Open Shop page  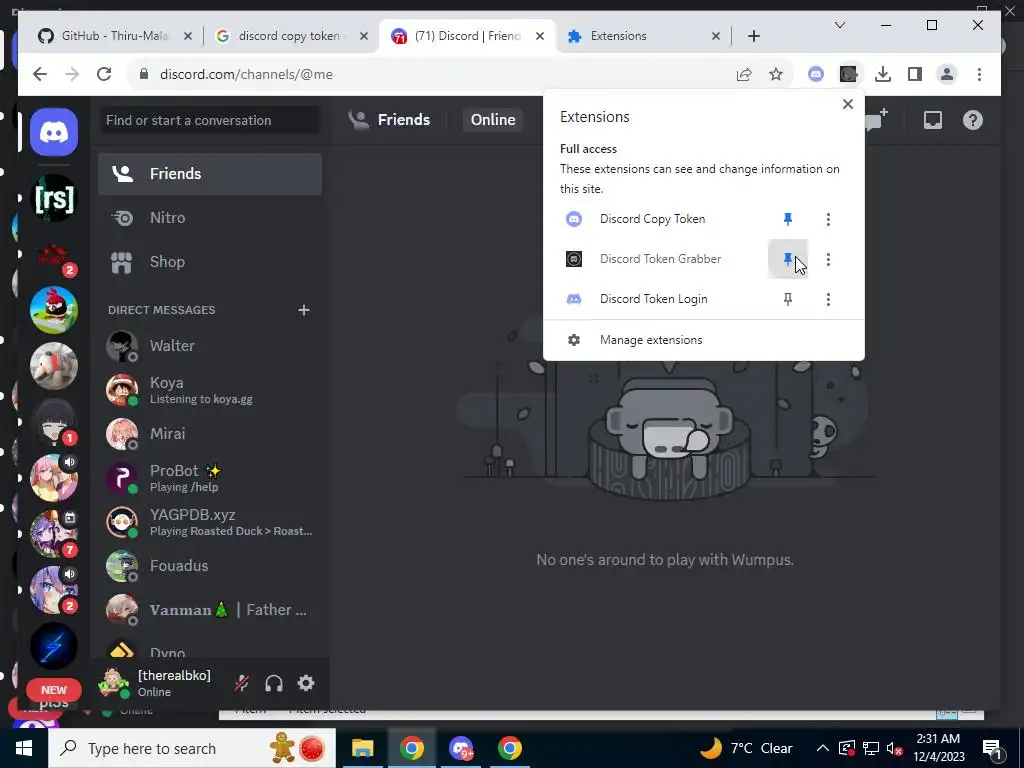tap(210, 262)
